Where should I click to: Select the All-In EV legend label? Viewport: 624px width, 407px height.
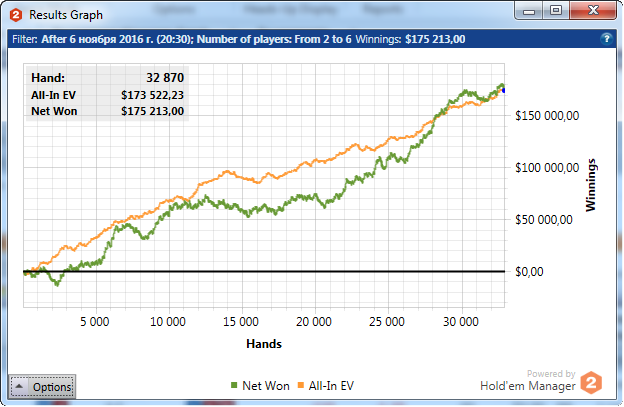331,386
